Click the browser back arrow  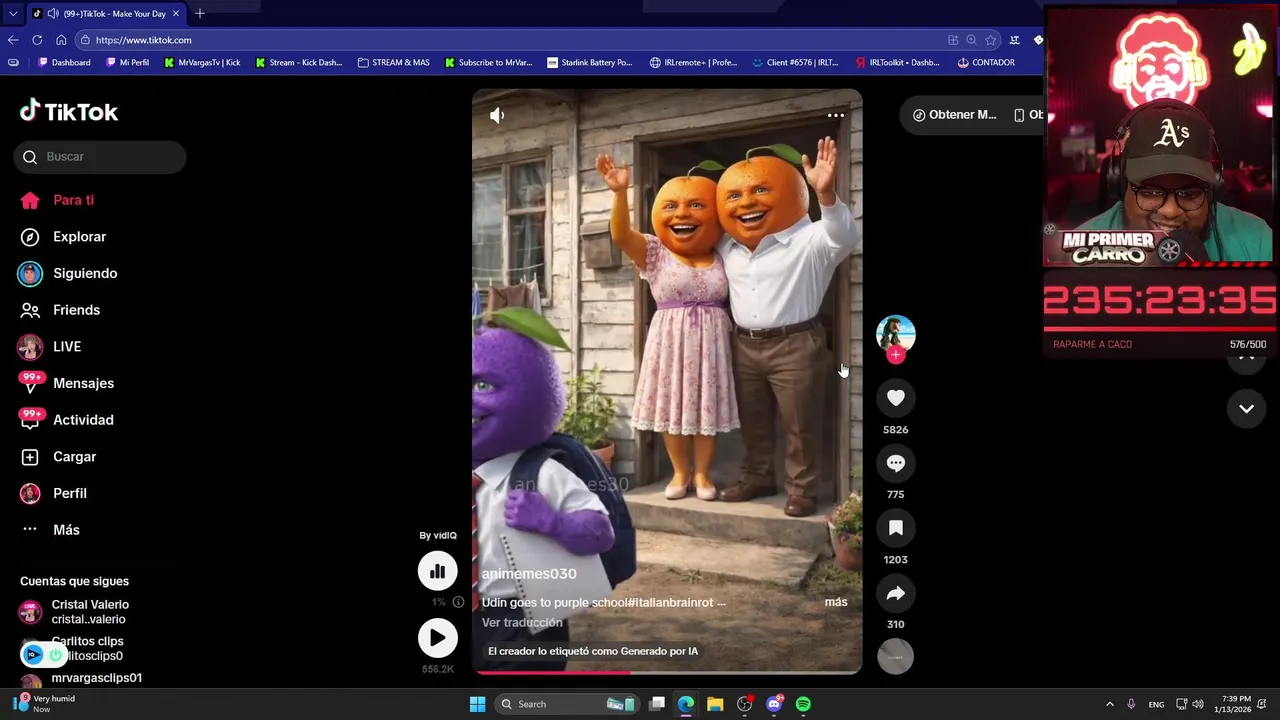point(13,40)
